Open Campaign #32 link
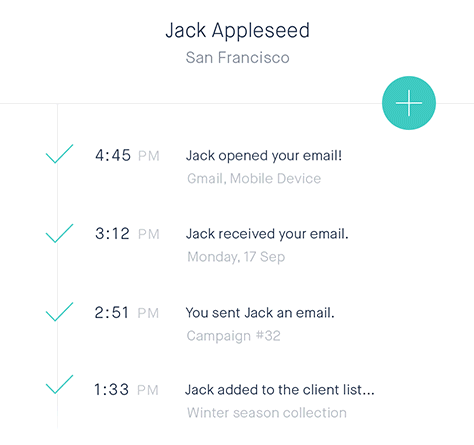The image size is (474, 445). (233, 336)
